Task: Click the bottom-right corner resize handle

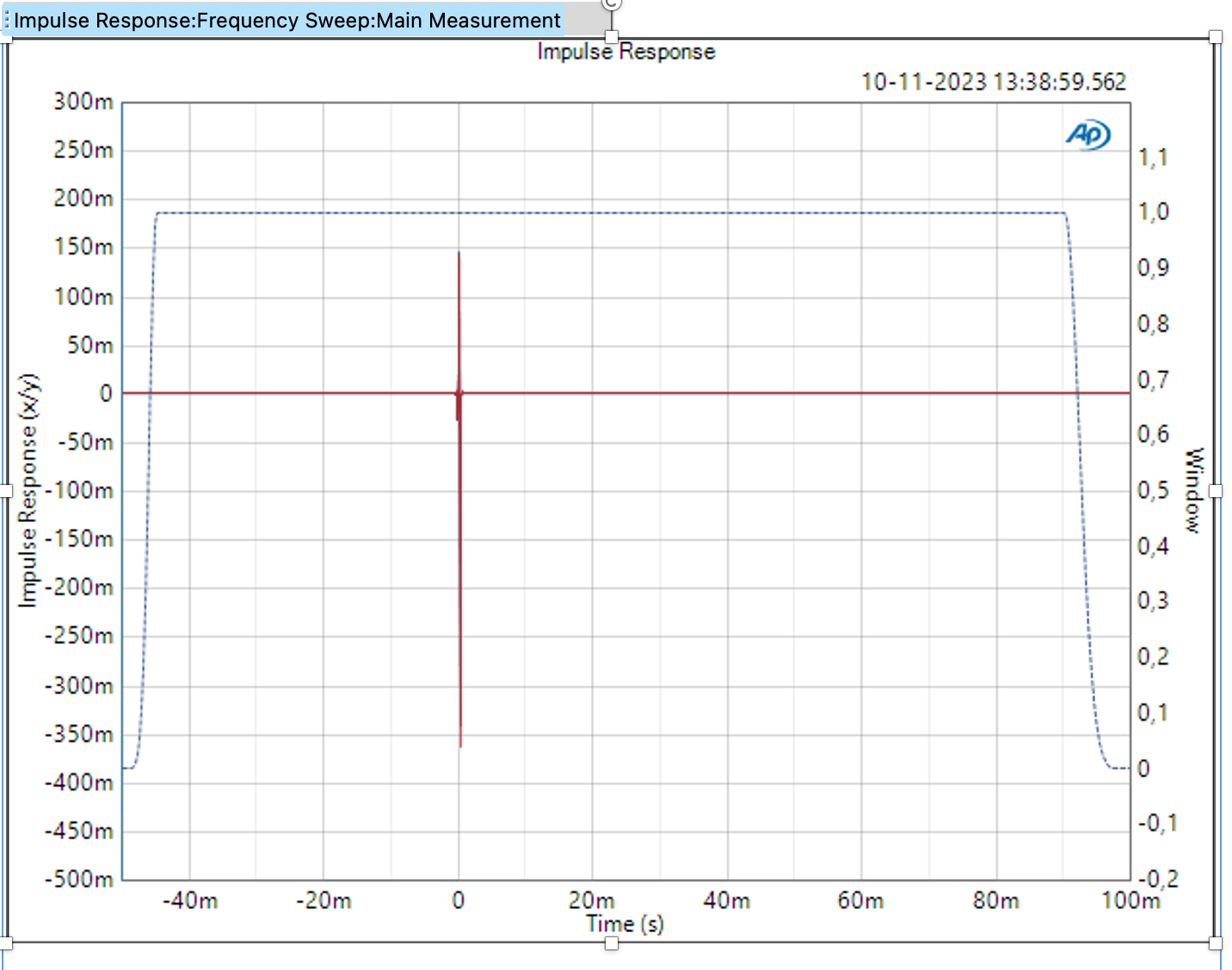Action: 1216,943
